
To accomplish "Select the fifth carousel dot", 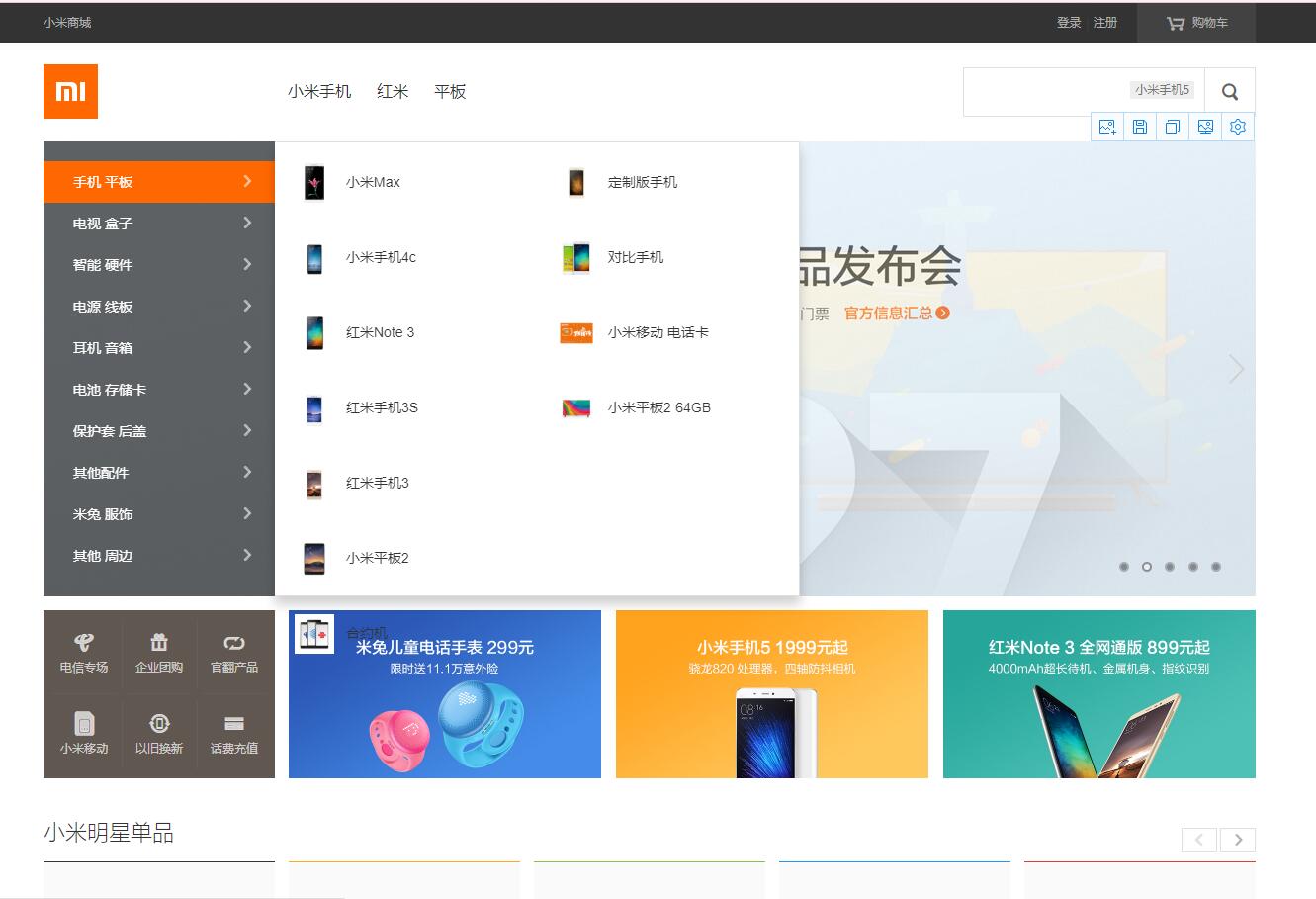I will point(1216,567).
